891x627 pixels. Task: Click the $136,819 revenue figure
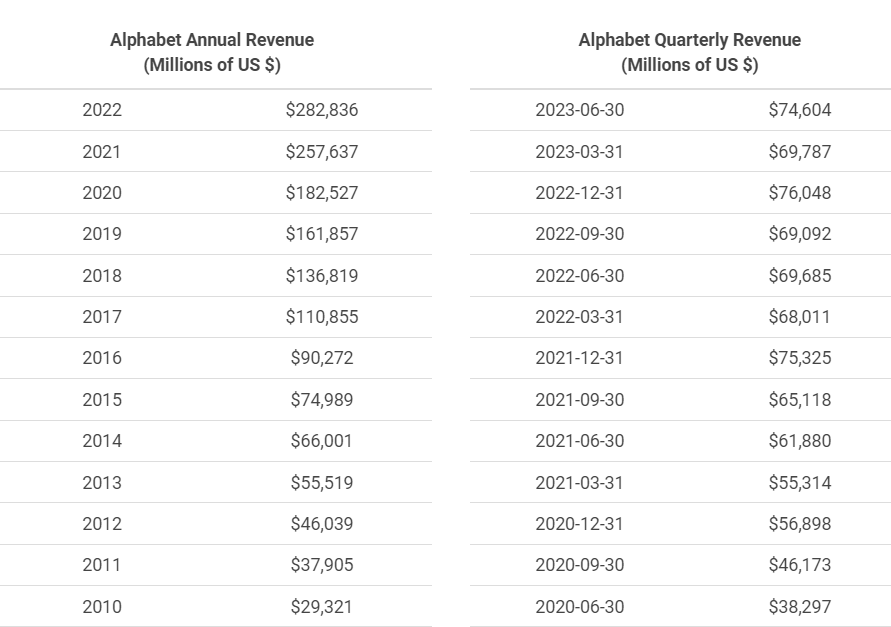(321, 276)
